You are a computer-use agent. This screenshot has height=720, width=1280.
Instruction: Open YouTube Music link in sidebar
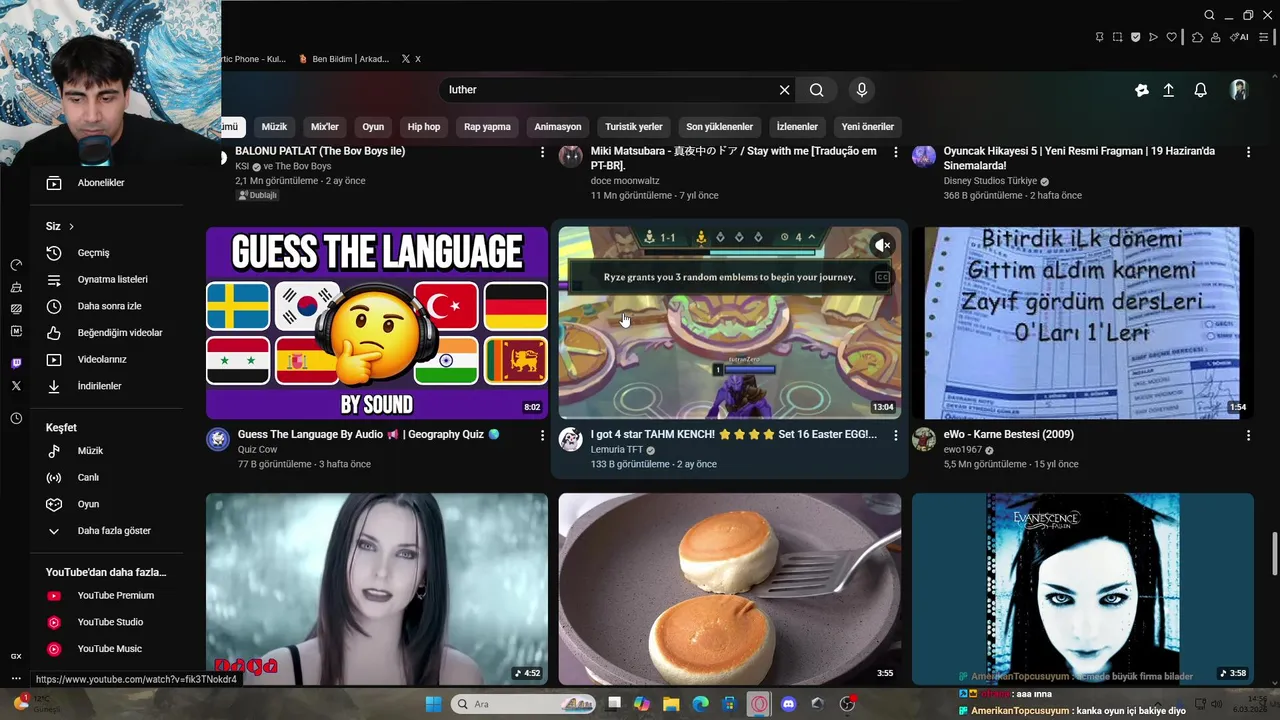tap(110, 649)
